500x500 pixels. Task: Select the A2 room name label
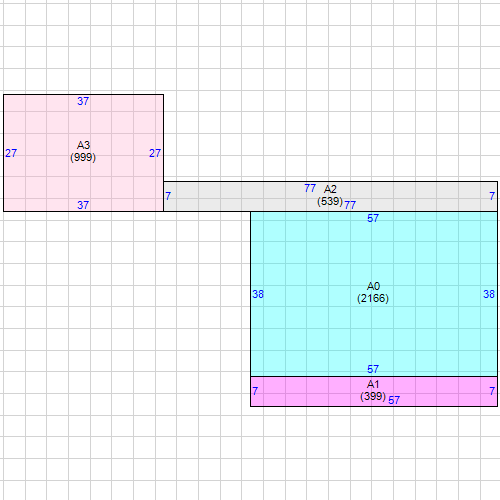[330, 189]
